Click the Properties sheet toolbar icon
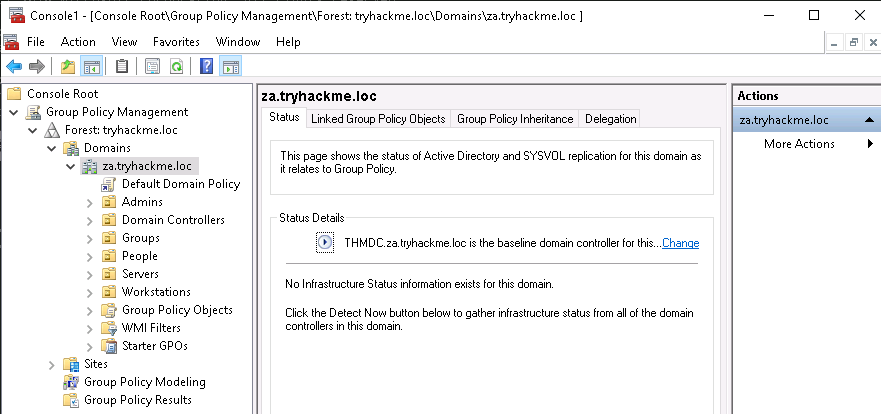The width and height of the screenshot is (881, 414). [152, 67]
